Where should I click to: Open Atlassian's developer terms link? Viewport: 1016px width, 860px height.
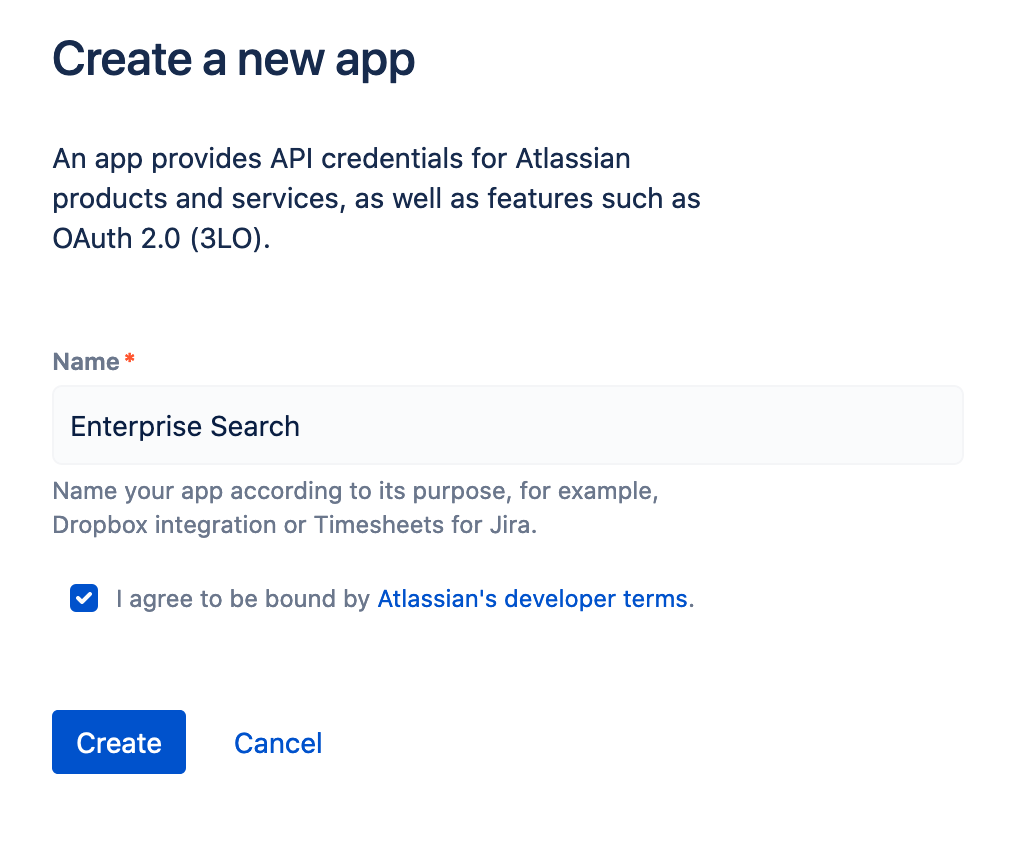coord(532,599)
